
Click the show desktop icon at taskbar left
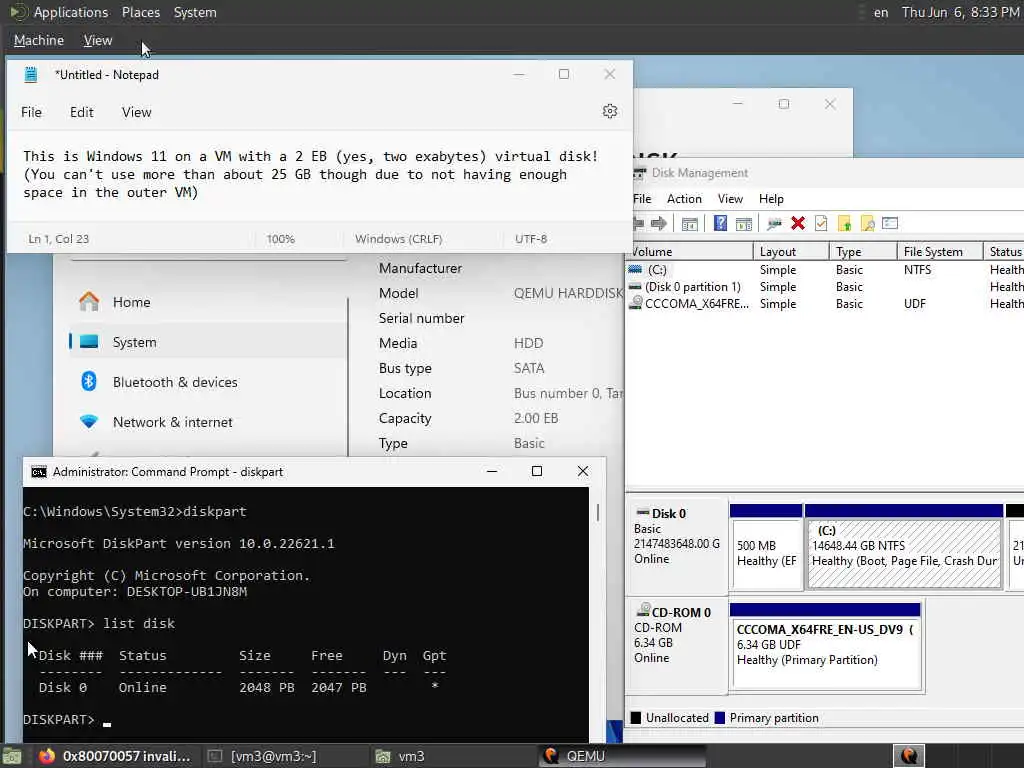click(x=12, y=756)
